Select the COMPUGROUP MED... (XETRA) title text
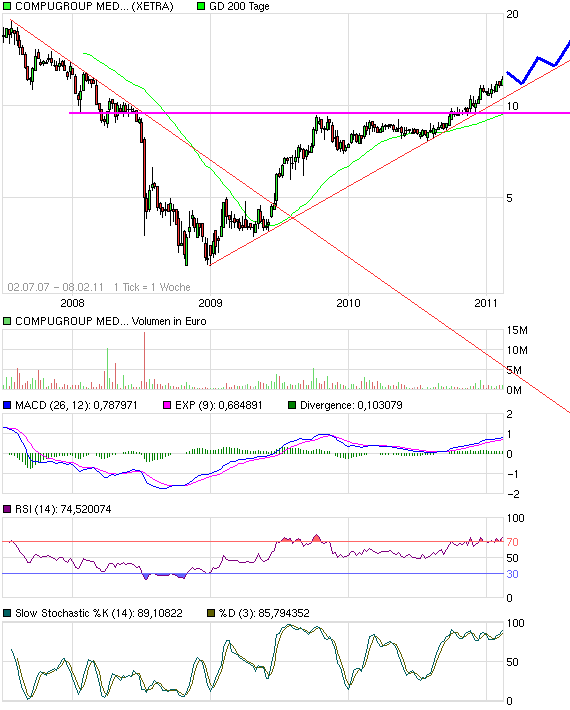This screenshot has width=570, height=710. (x=94, y=6)
